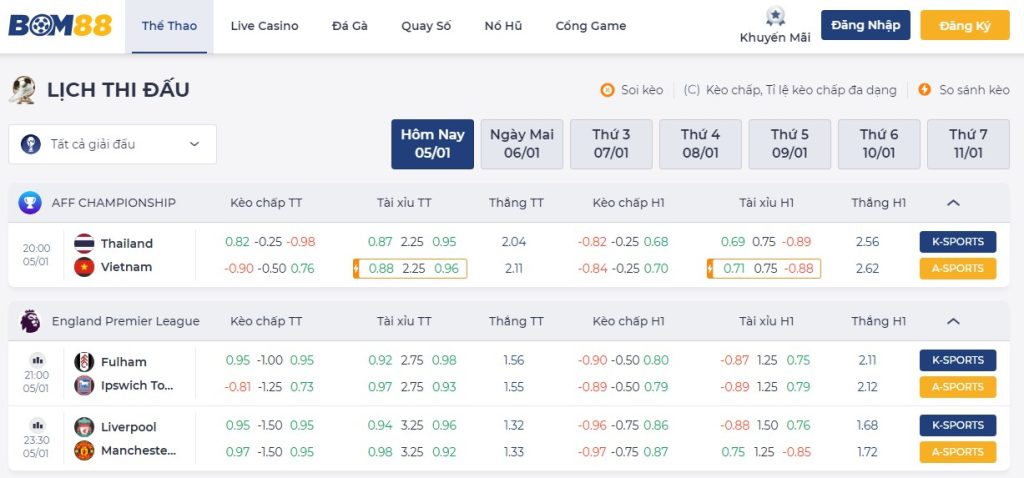The height and width of the screenshot is (478, 1024).
Task: Click Thailand Thắng TT odds 2.04
Action: click(514, 242)
